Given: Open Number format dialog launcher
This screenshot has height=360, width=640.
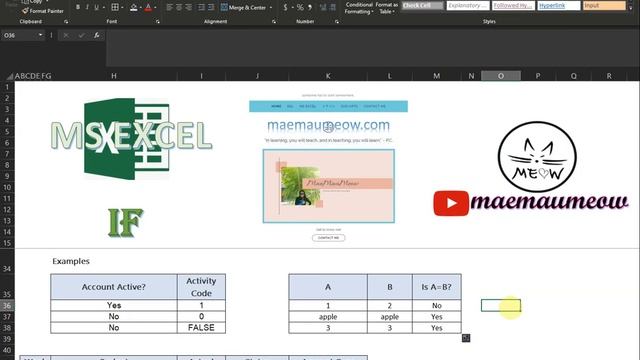Looking at the screenshot, I should [337, 22].
